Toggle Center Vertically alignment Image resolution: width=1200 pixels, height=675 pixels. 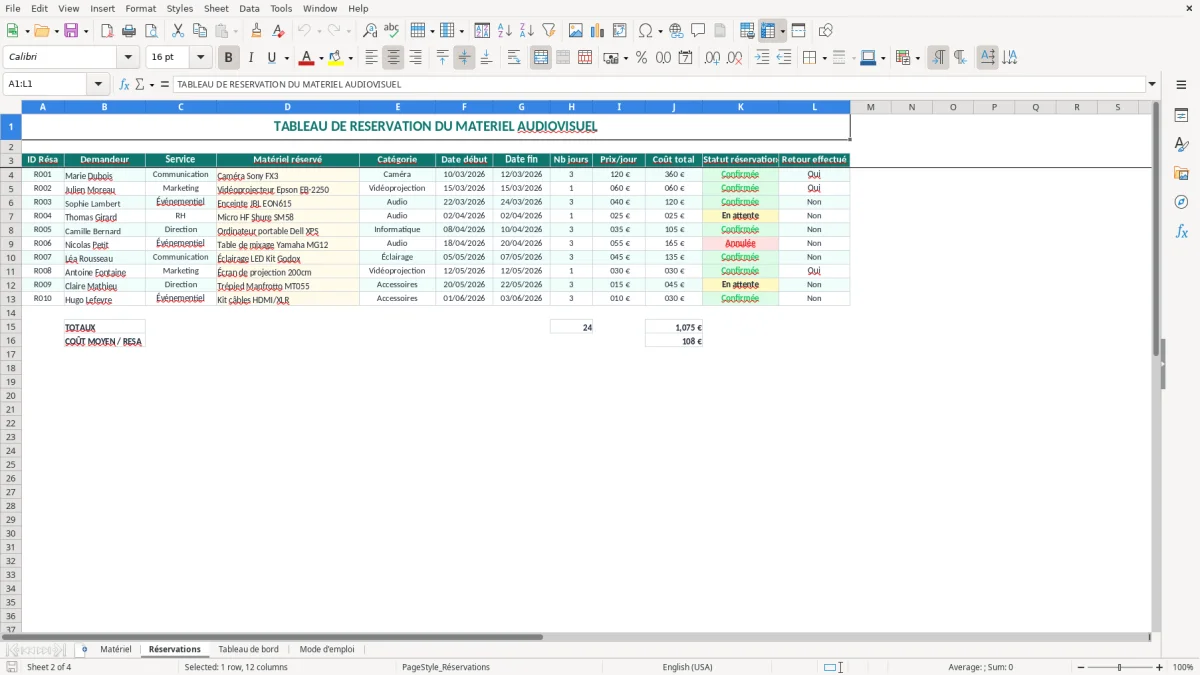point(464,58)
